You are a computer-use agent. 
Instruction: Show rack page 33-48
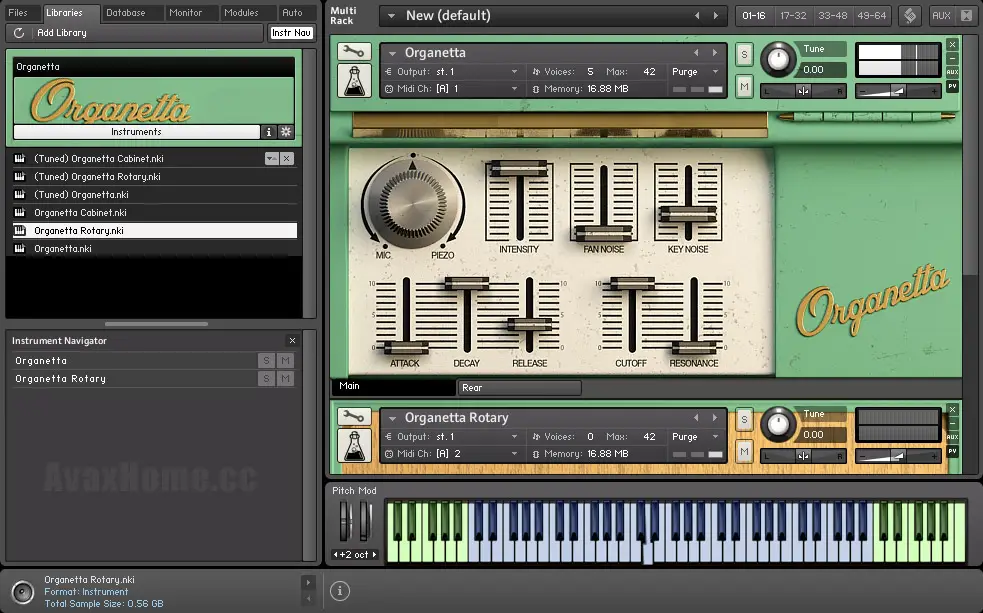point(833,16)
